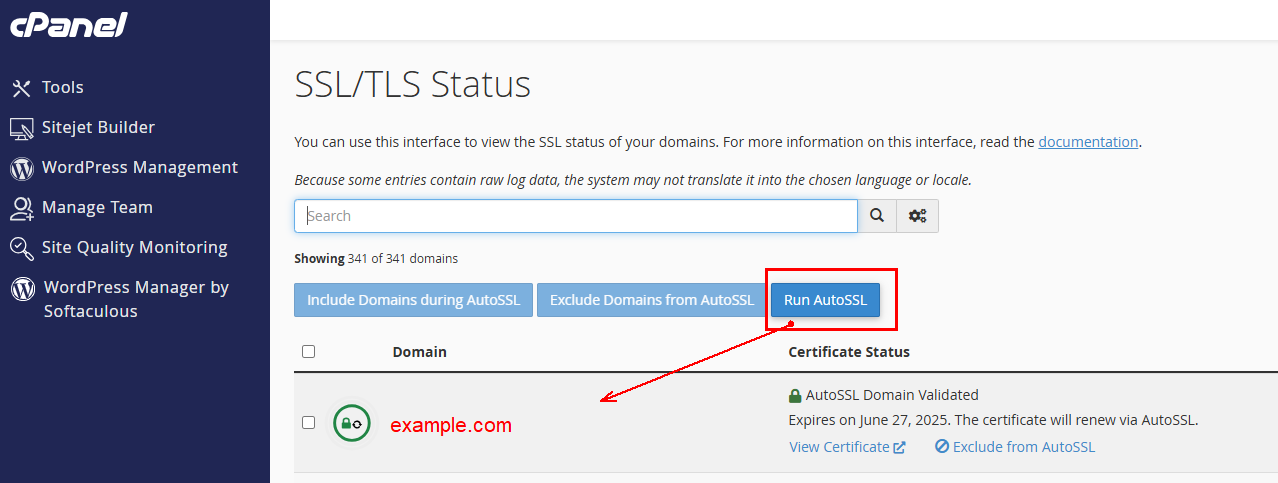1278x483 pixels.
Task: Click the Tools wrench icon
Action: pos(22,88)
